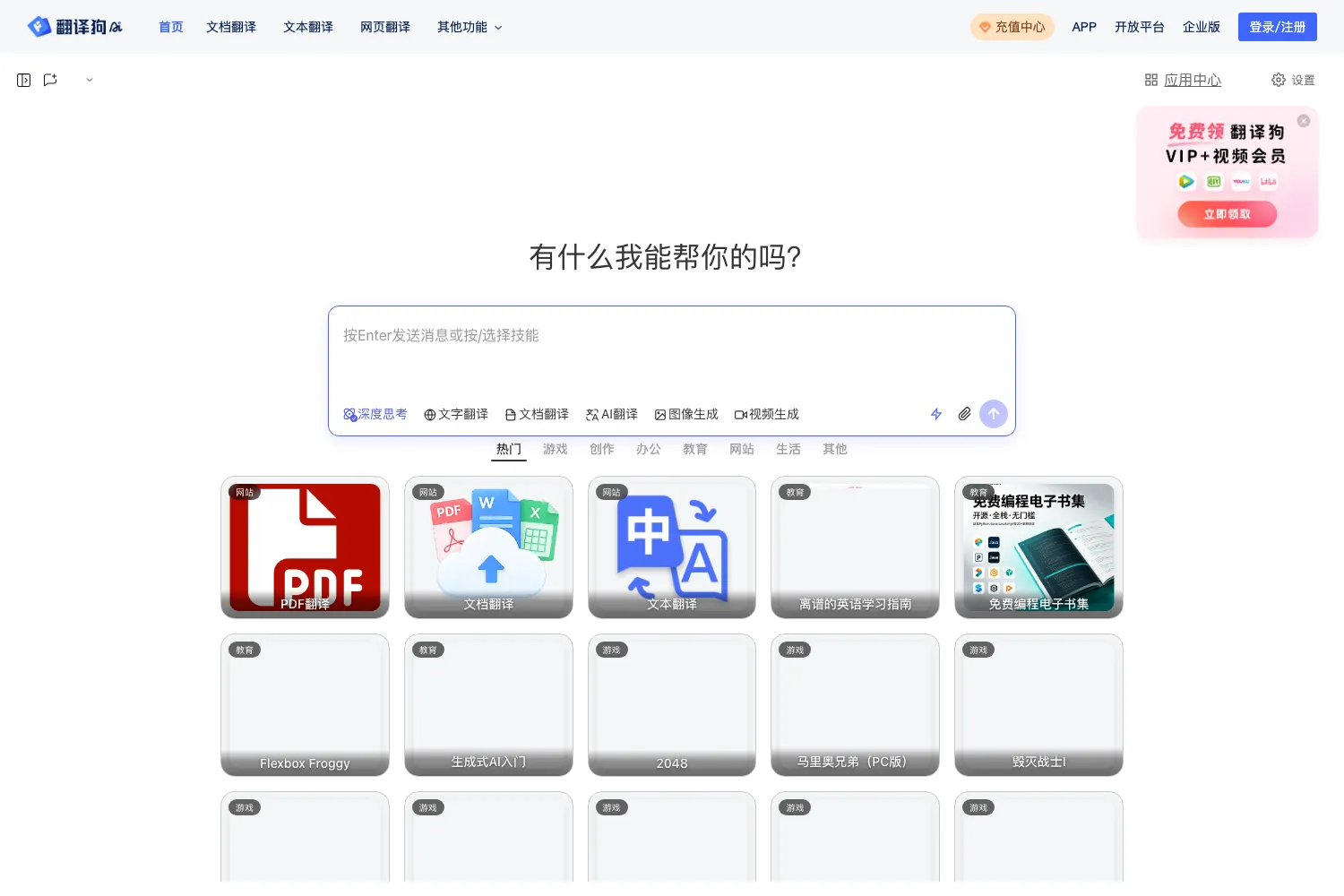Screen dimensions: 1344x896
Task: Open 免费编程电子书集 card
Action: (x=1039, y=547)
